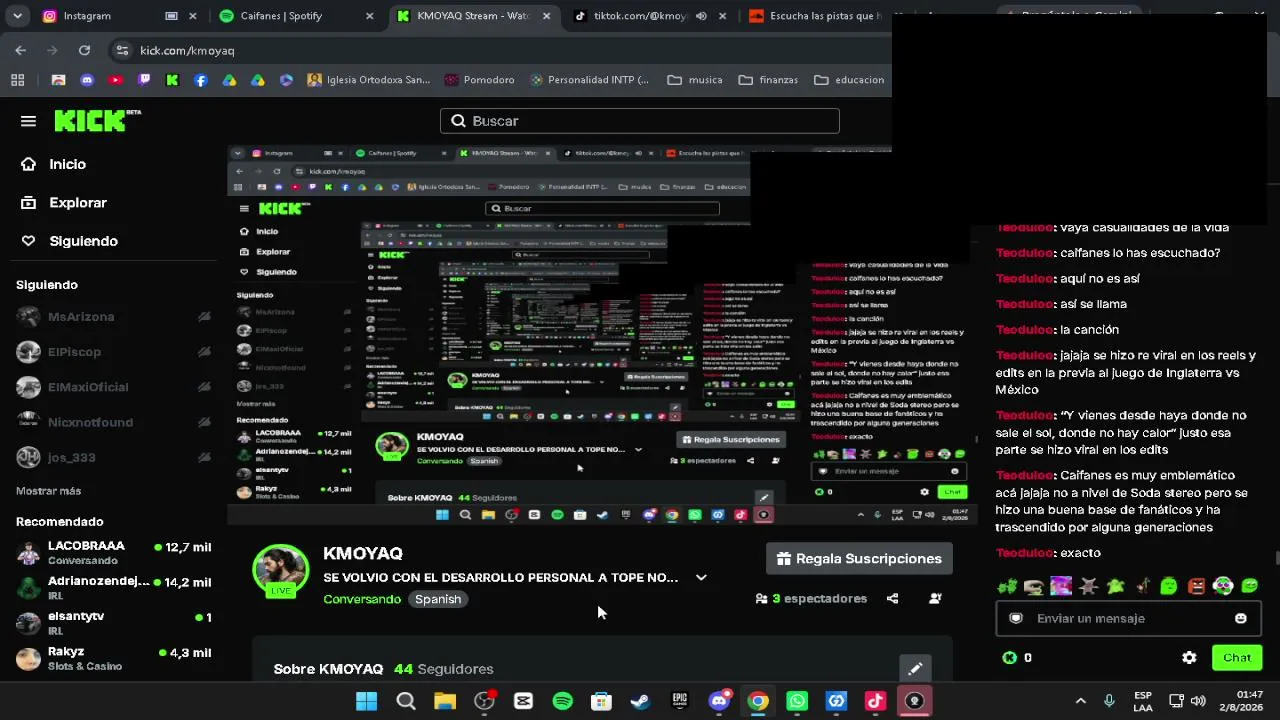Open recommended channel Rakyz
1280x720 pixels.
click(113, 658)
